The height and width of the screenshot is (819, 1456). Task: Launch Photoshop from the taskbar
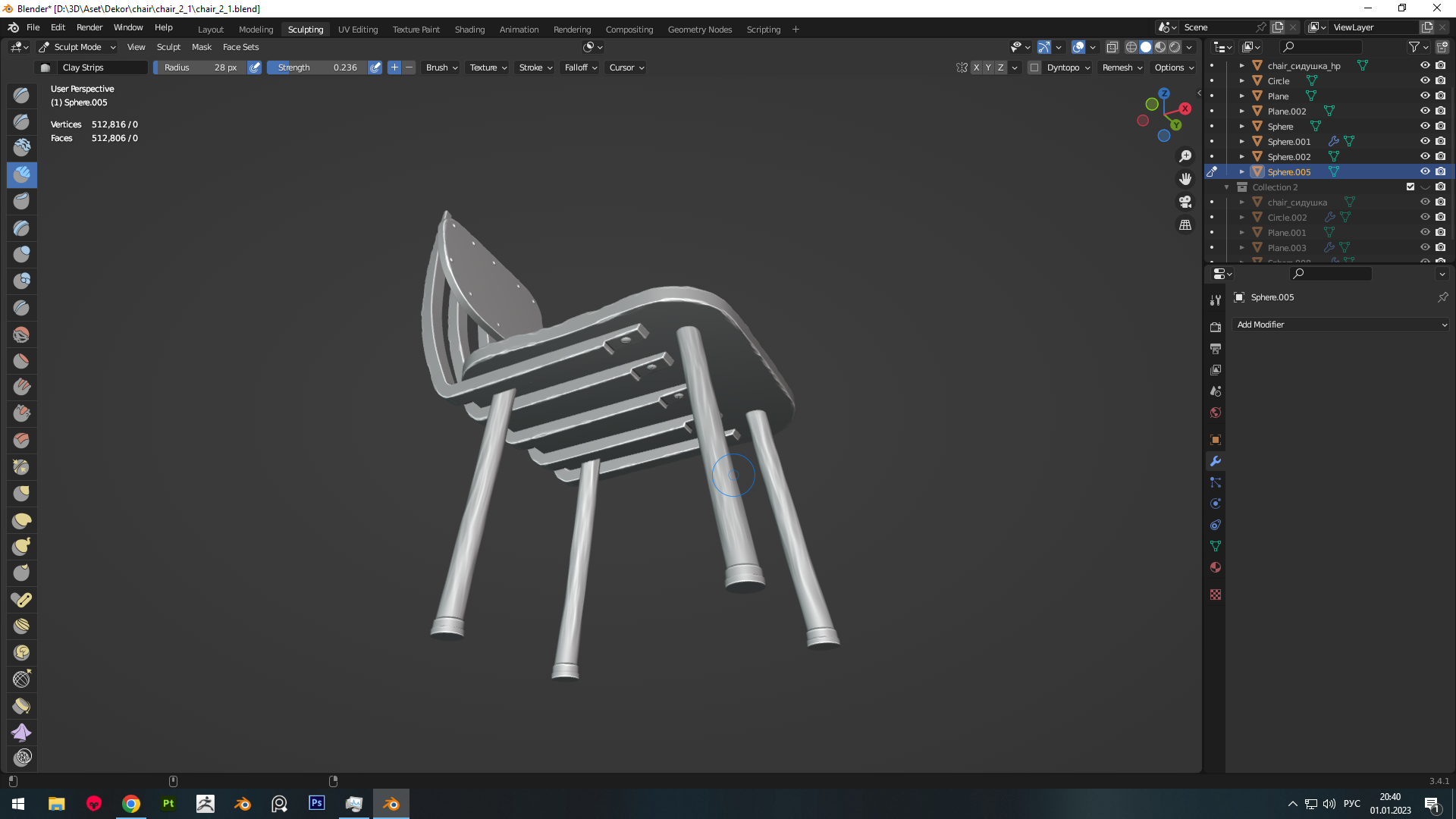click(317, 803)
